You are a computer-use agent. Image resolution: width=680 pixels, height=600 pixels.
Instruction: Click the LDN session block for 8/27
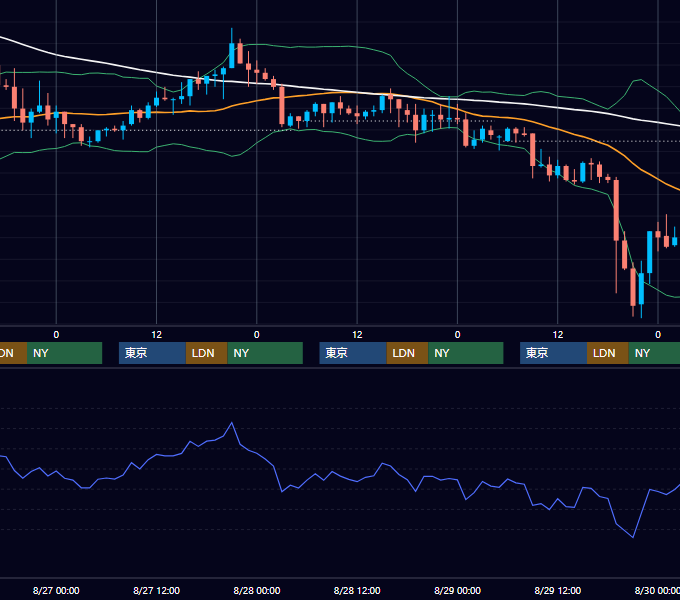click(x=206, y=353)
